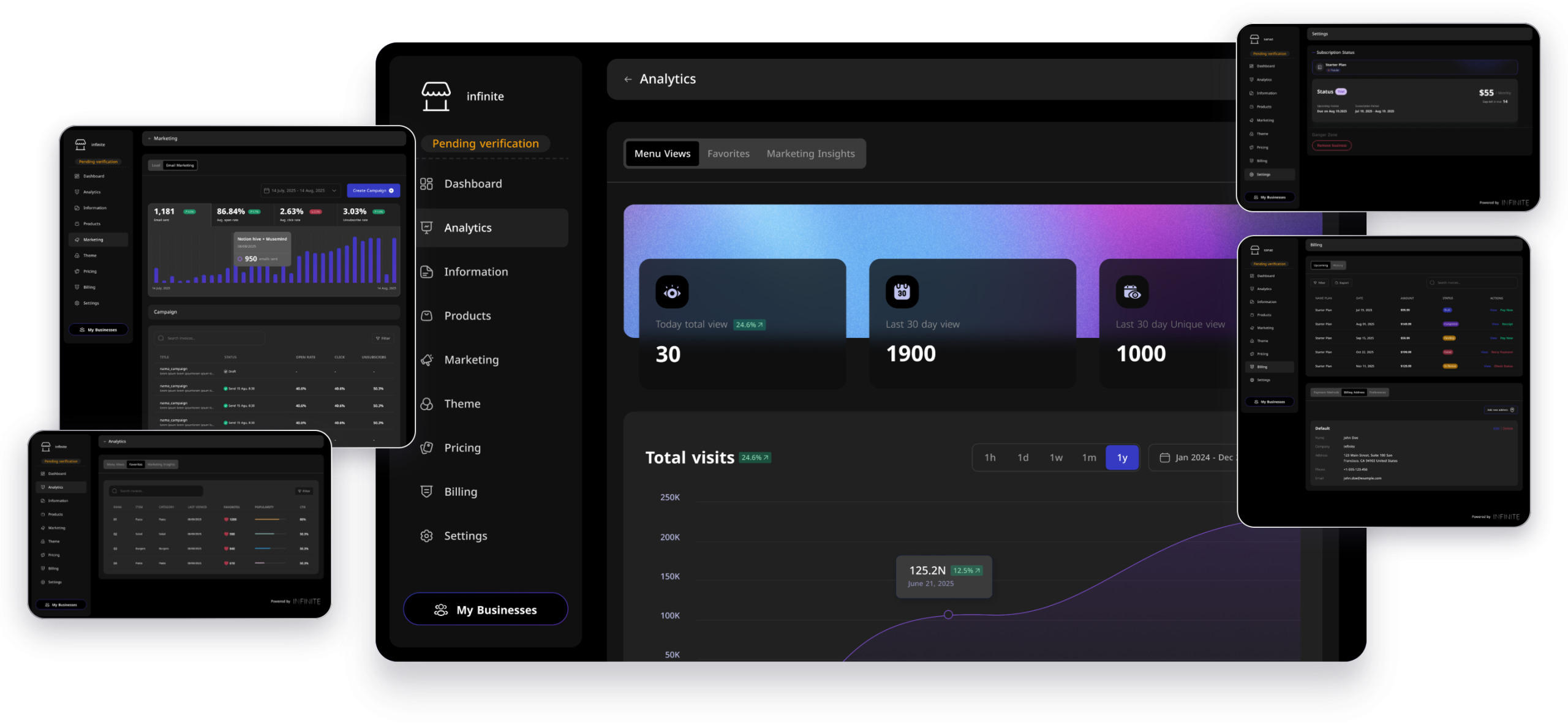
Task: Switch to the Marketing Insights tab
Action: (x=810, y=154)
